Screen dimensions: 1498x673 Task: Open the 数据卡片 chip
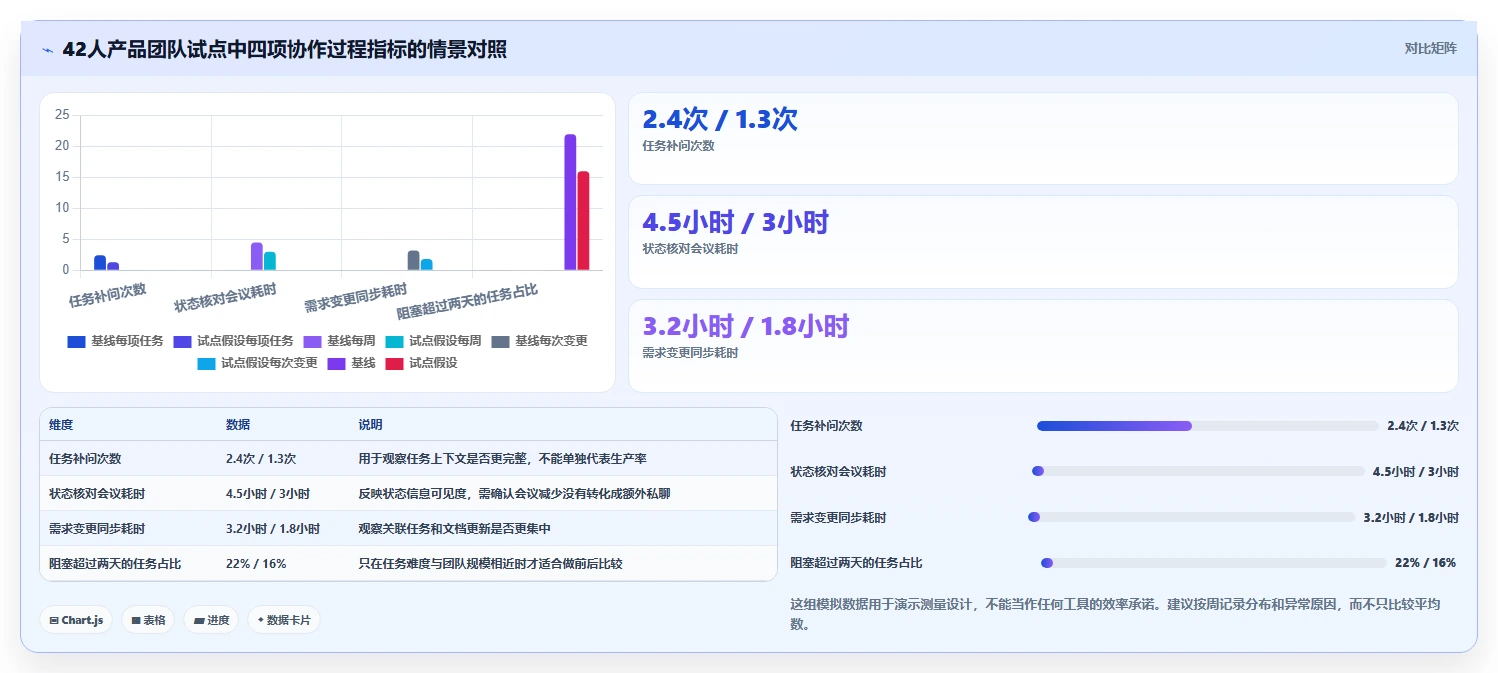(284, 620)
